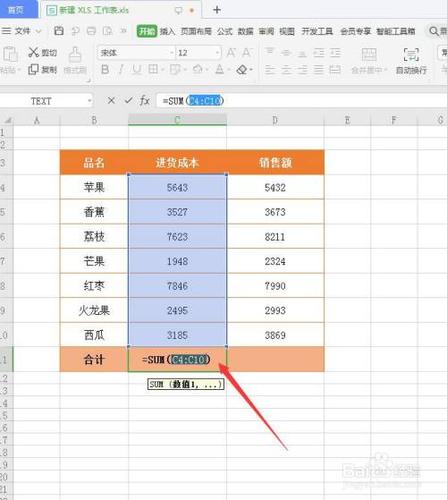Open the 智能工具箱 tab

(x=396, y=31)
